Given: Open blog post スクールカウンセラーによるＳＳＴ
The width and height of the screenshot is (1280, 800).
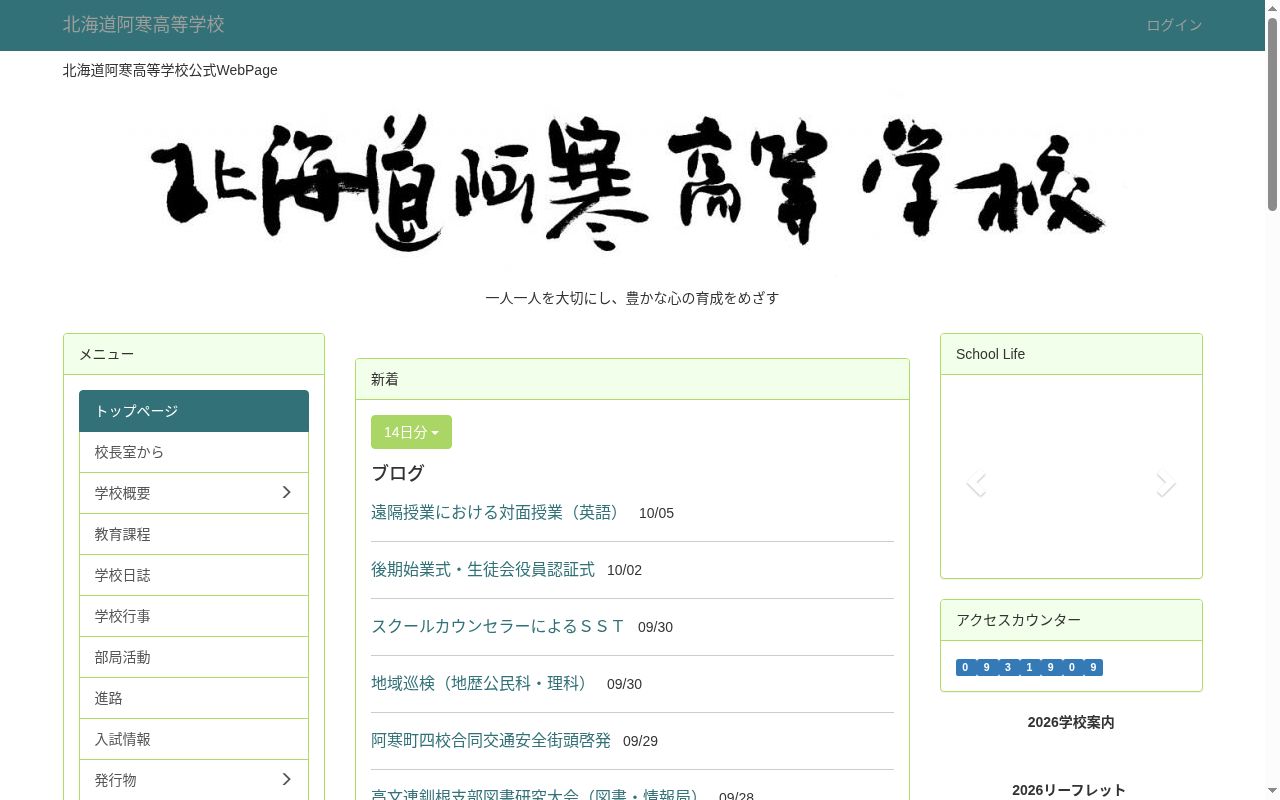Looking at the screenshot, I should click(498, 626).
